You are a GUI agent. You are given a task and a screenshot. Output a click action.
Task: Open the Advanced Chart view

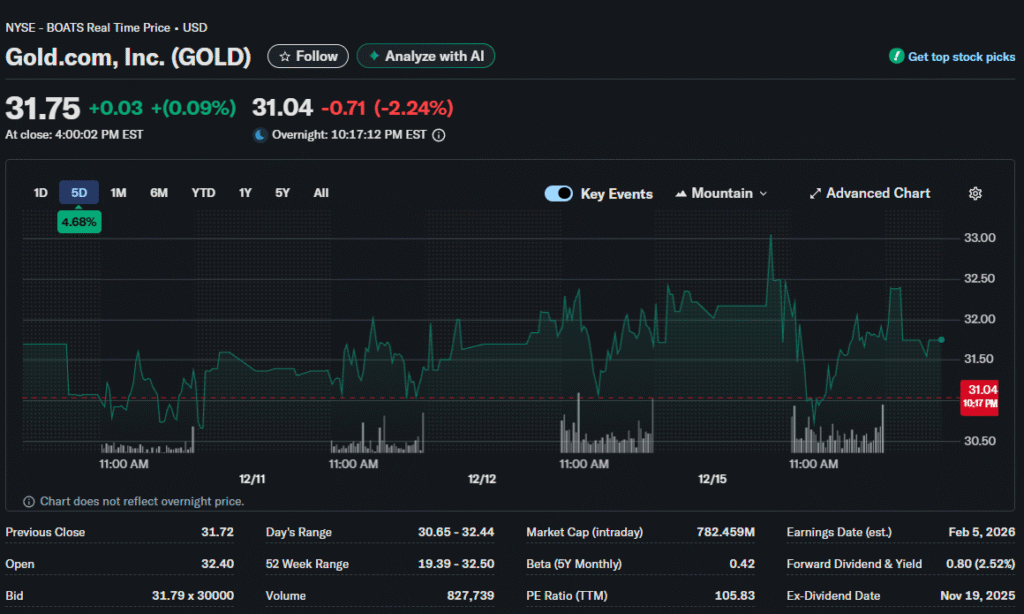coord(869,194)
